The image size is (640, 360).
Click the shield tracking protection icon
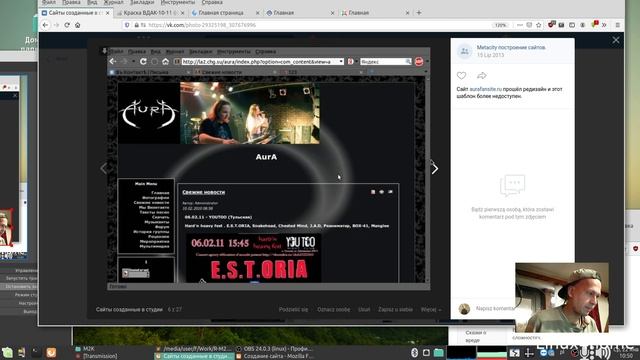[127, 25]
